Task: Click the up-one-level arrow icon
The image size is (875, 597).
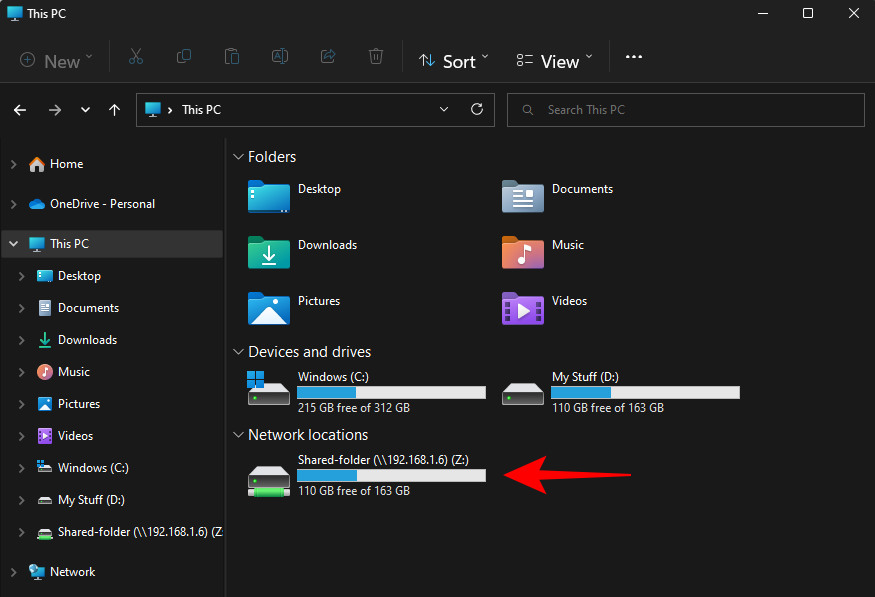Action: point(114,110)
